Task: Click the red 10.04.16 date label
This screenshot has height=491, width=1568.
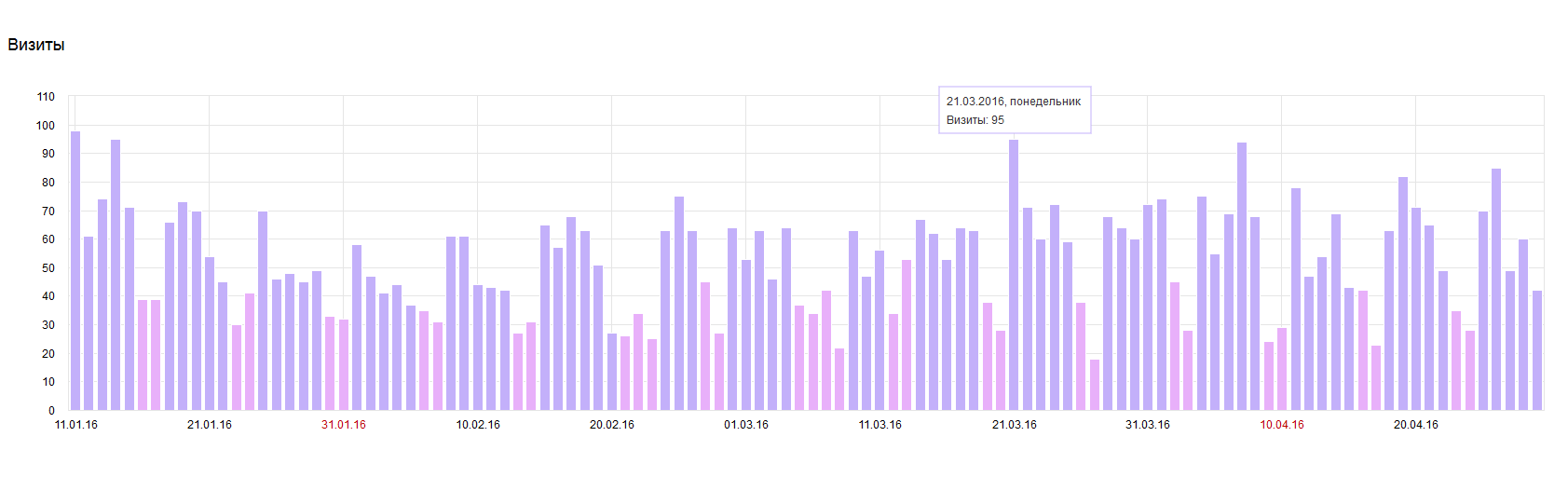Action: pos(1282,425)
